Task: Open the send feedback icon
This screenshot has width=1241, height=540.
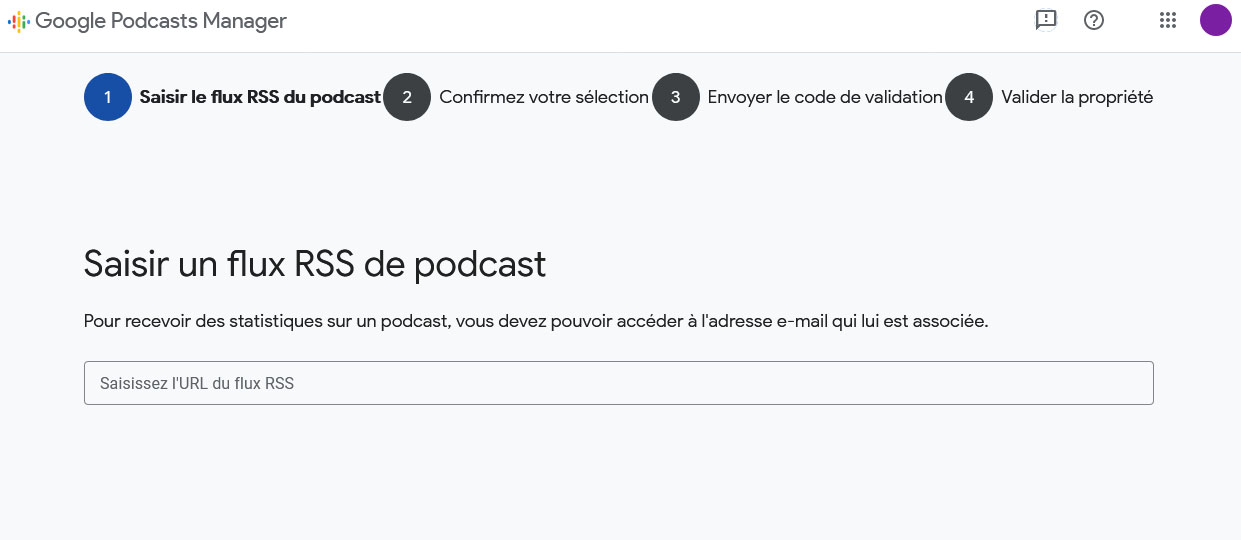Action: (1046, 20)
